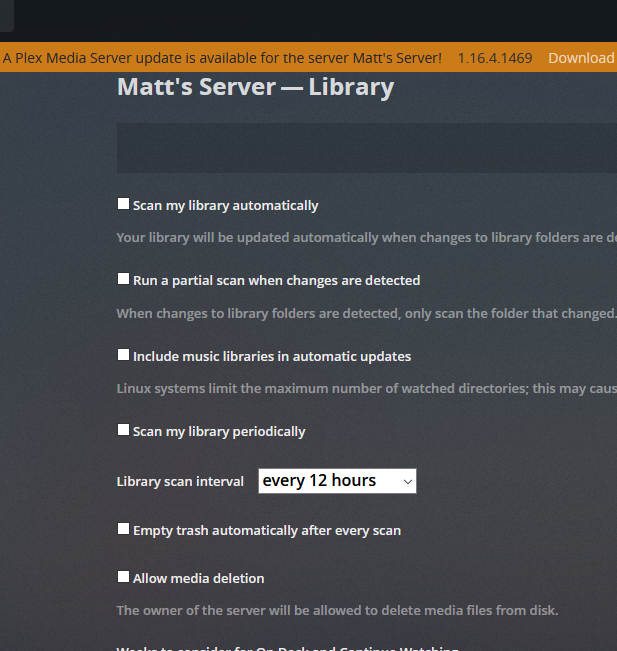617x651 pixels.
Task: Click the Library scan interval label
Action: click(180, 482)
